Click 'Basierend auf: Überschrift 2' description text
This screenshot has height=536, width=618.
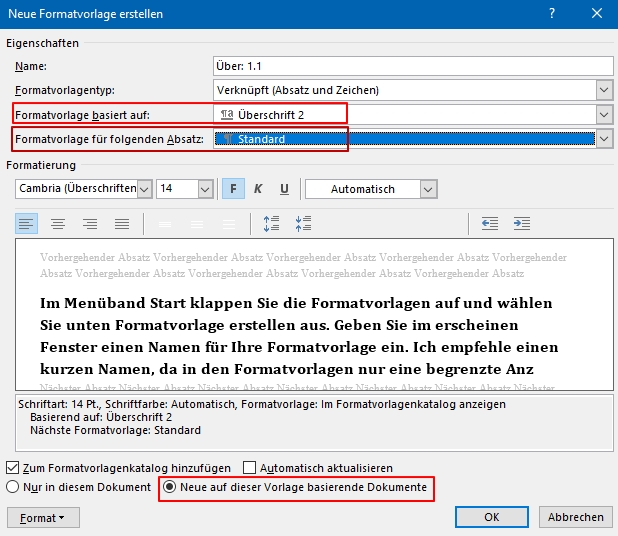101,417
